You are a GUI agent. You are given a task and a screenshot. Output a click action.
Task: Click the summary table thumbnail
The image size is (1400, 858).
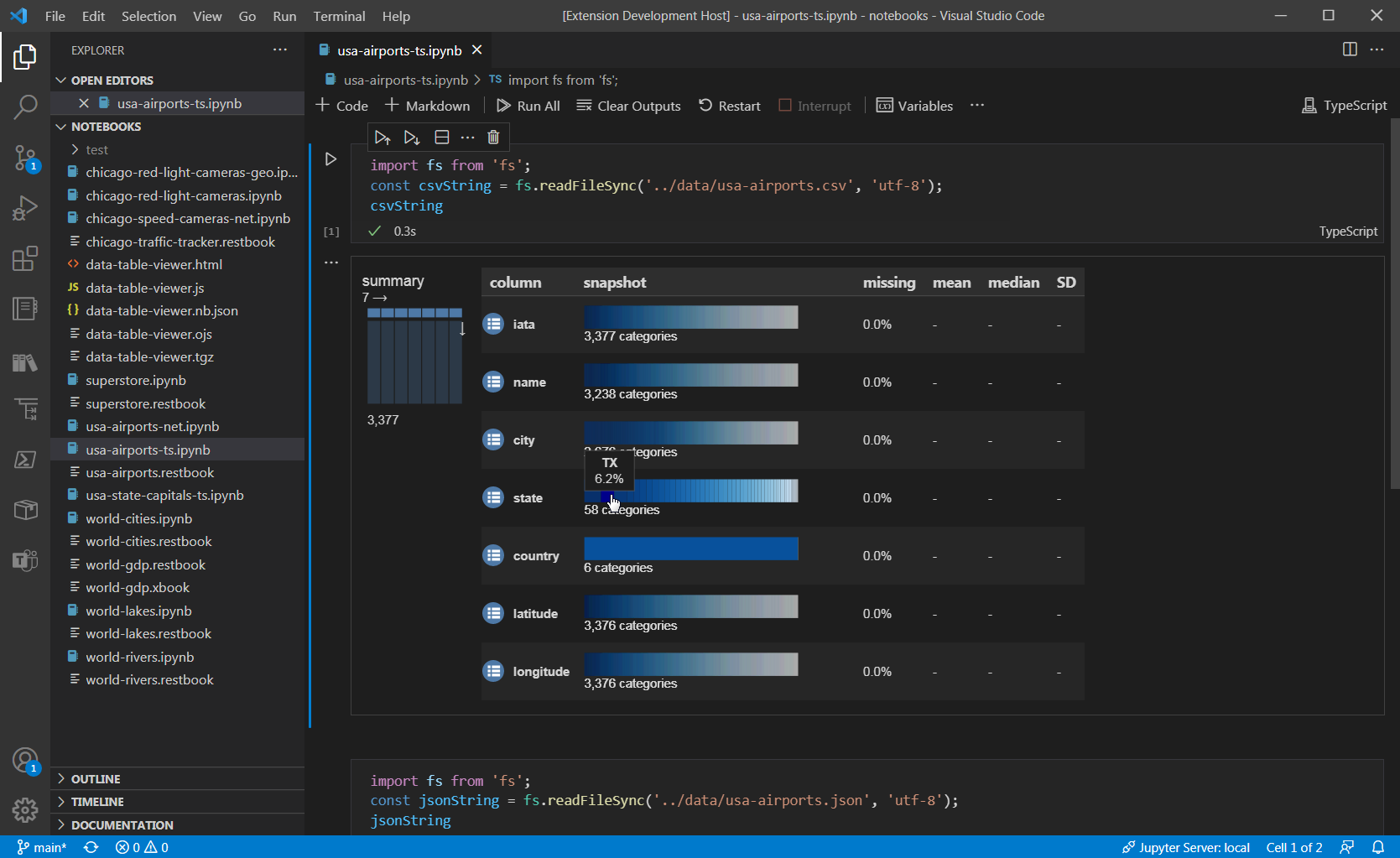[414, 356]
